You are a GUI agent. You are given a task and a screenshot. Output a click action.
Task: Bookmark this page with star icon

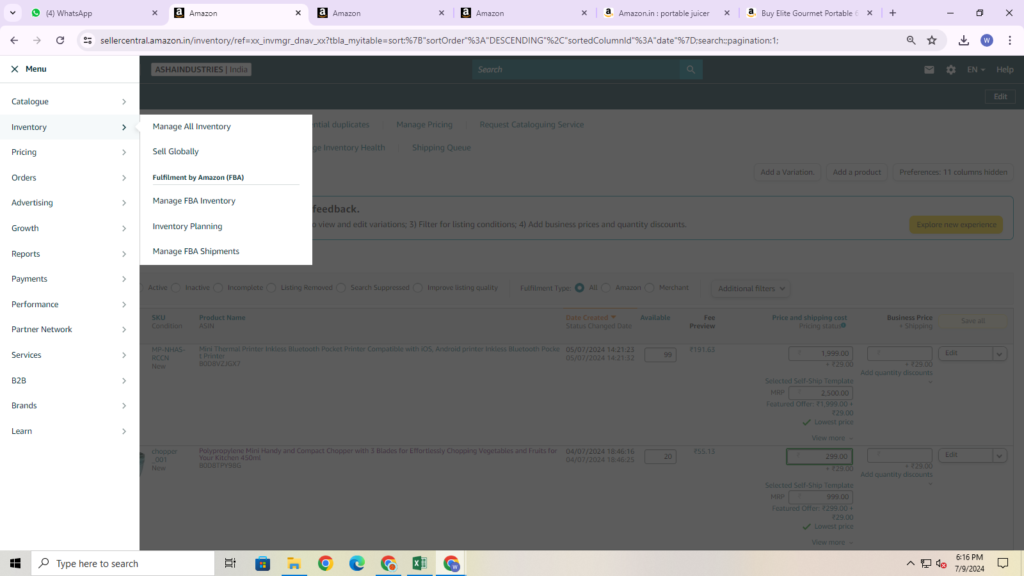point(932,40)
